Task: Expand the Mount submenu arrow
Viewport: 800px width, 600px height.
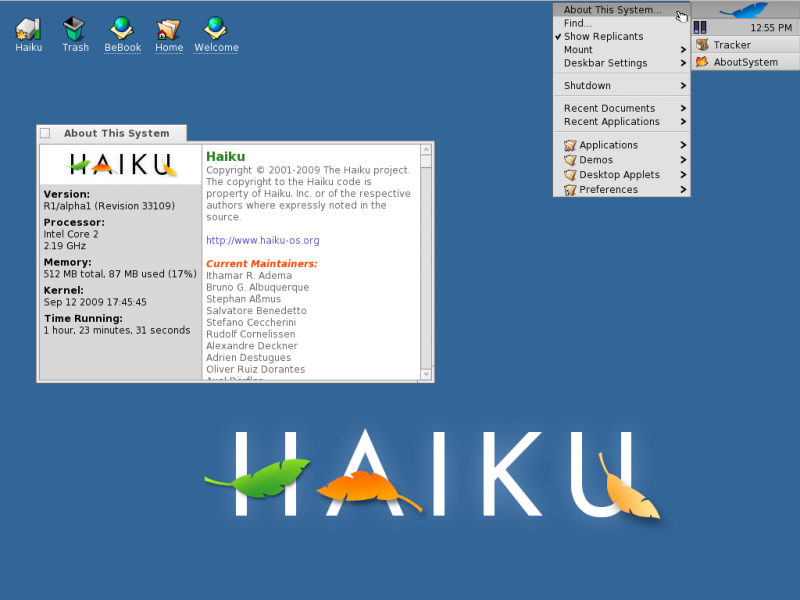Action: (x=683, y=49)
